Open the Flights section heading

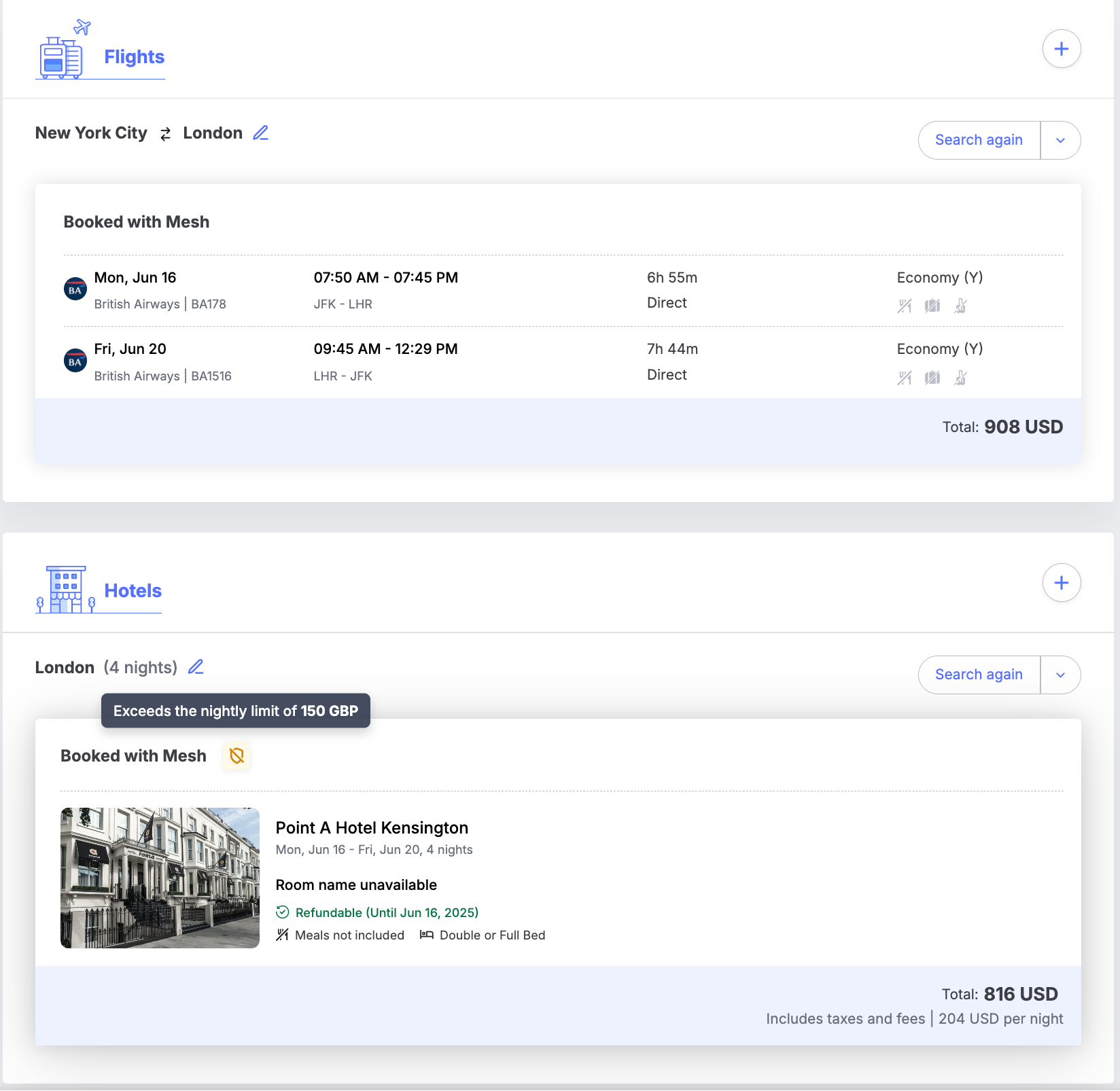coord(134,57)
